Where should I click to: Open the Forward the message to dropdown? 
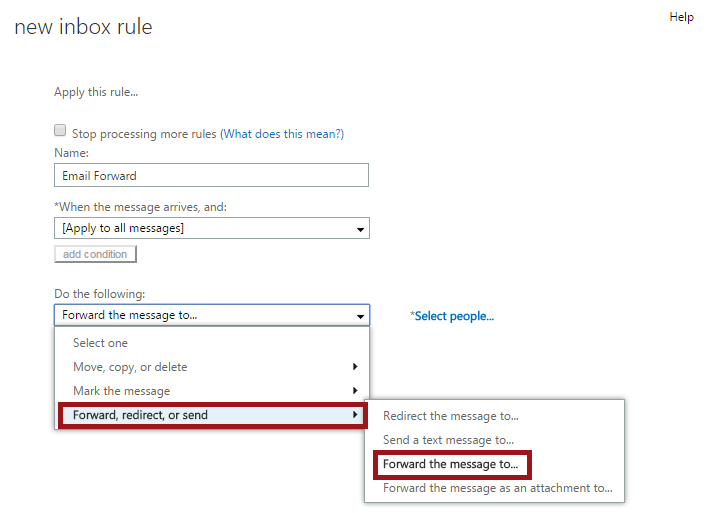[x=212, y=315]
